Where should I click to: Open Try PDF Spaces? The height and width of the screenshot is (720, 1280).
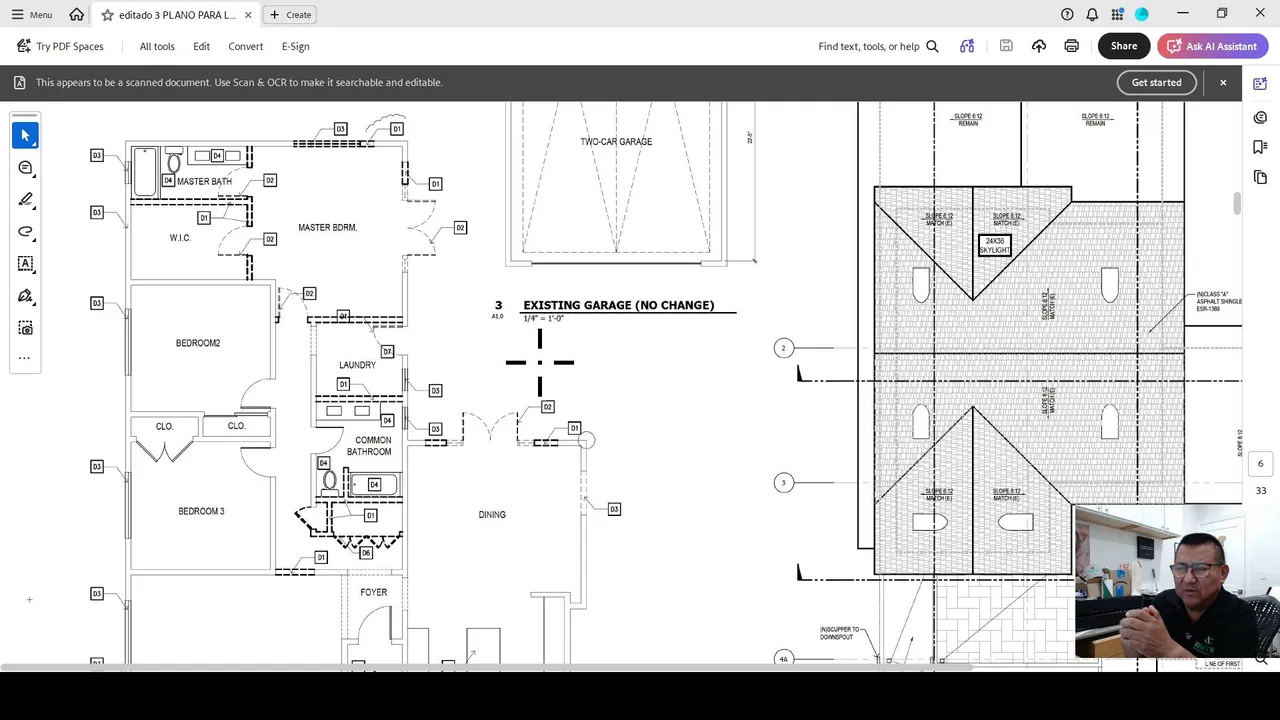coord(61,46)
